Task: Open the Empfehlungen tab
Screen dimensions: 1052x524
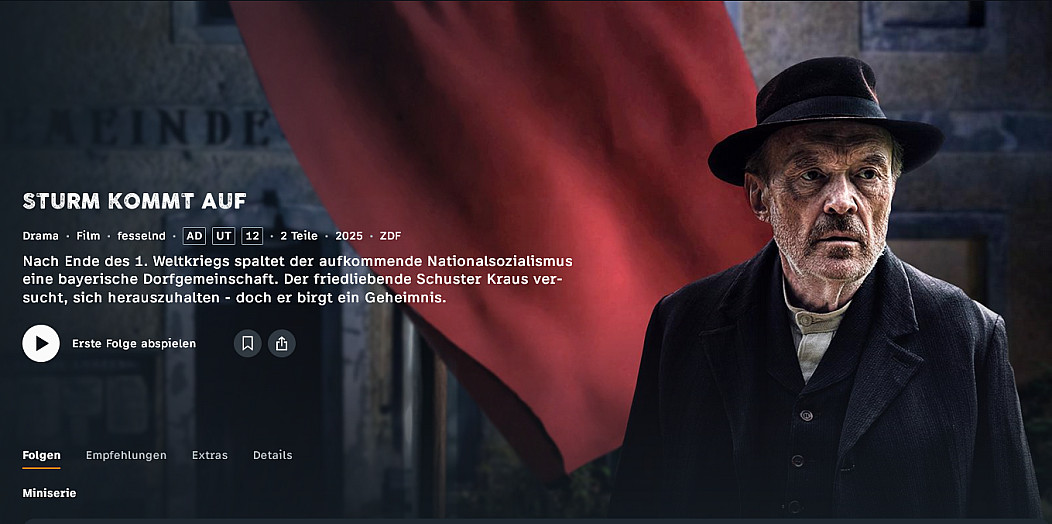Action: coord(126,455)
